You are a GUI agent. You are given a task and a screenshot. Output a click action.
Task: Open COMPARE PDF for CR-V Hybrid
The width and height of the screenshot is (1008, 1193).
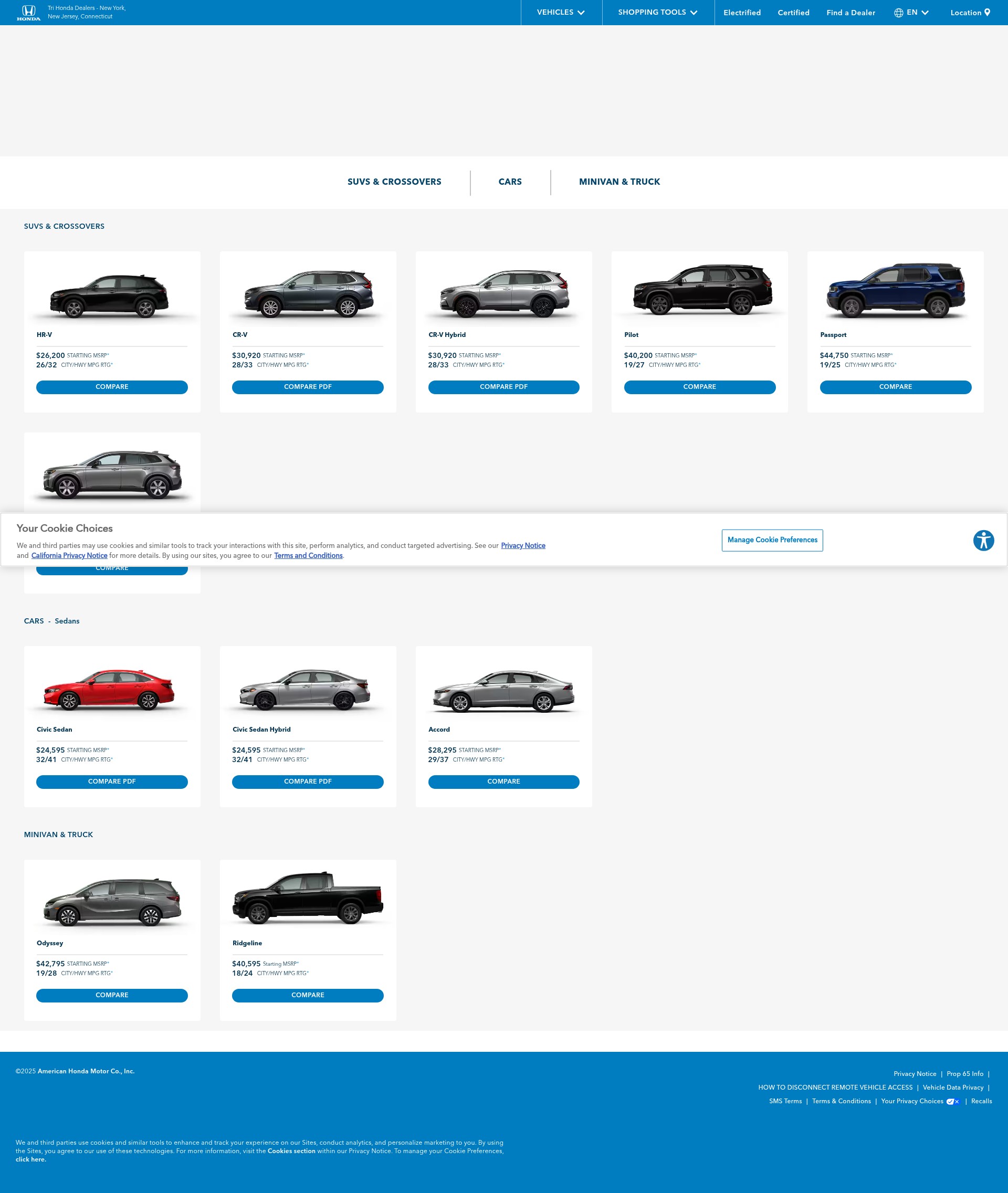503,387
